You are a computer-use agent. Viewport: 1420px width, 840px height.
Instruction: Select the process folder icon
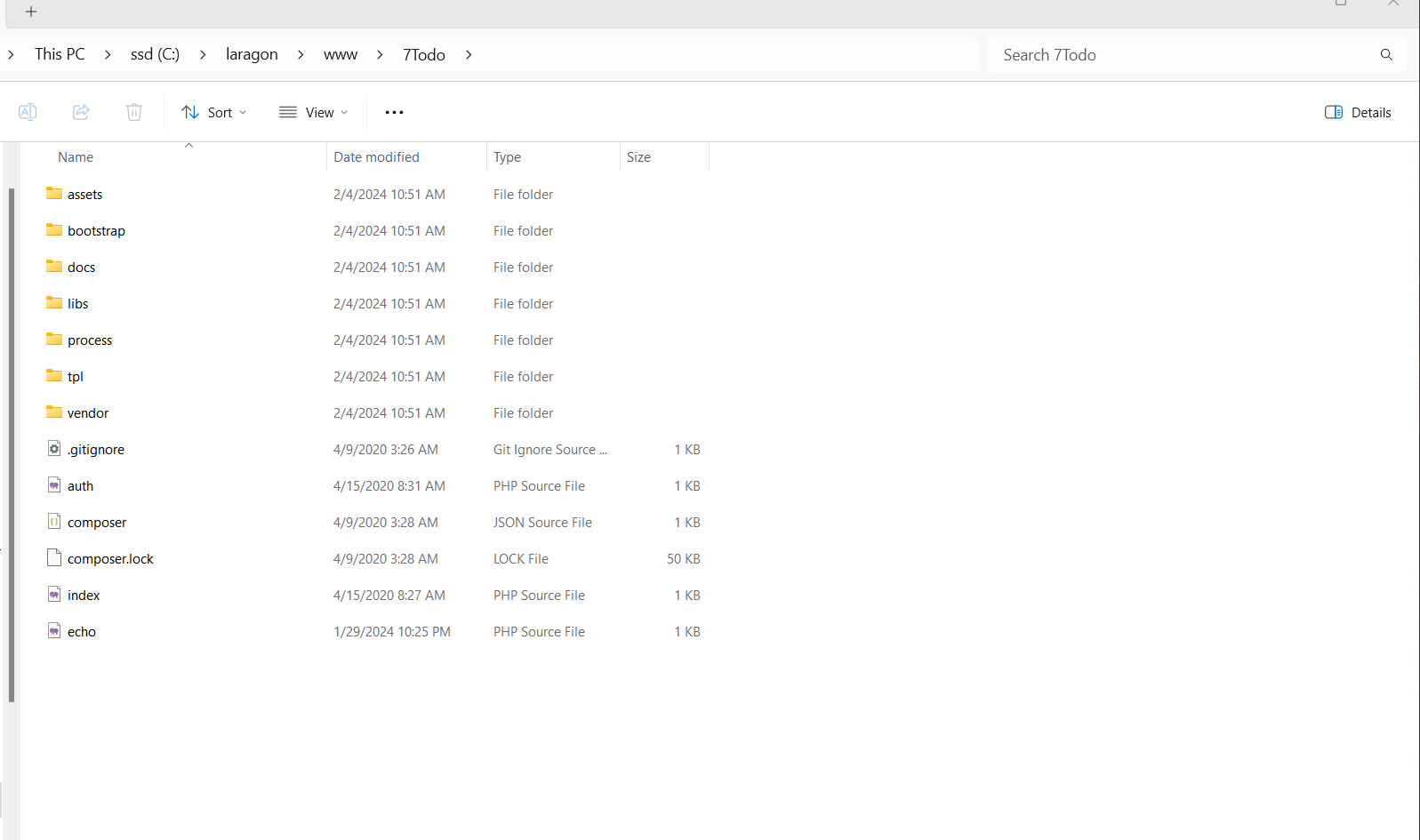(54, 339)
